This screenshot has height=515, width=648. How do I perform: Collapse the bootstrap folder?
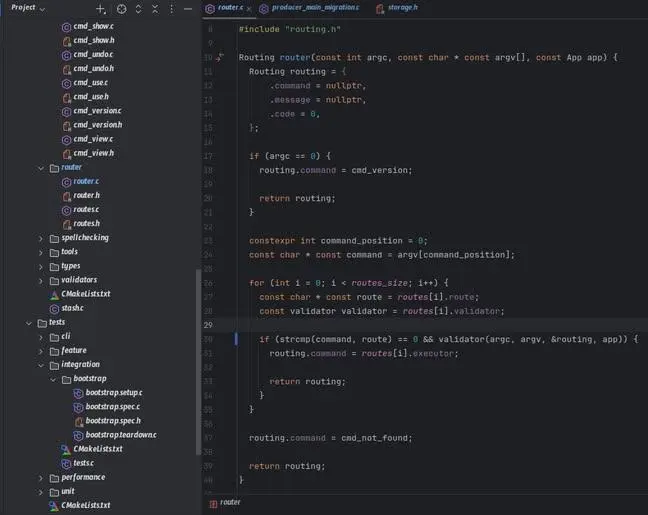pyautogui.click(x=53, y=379)
